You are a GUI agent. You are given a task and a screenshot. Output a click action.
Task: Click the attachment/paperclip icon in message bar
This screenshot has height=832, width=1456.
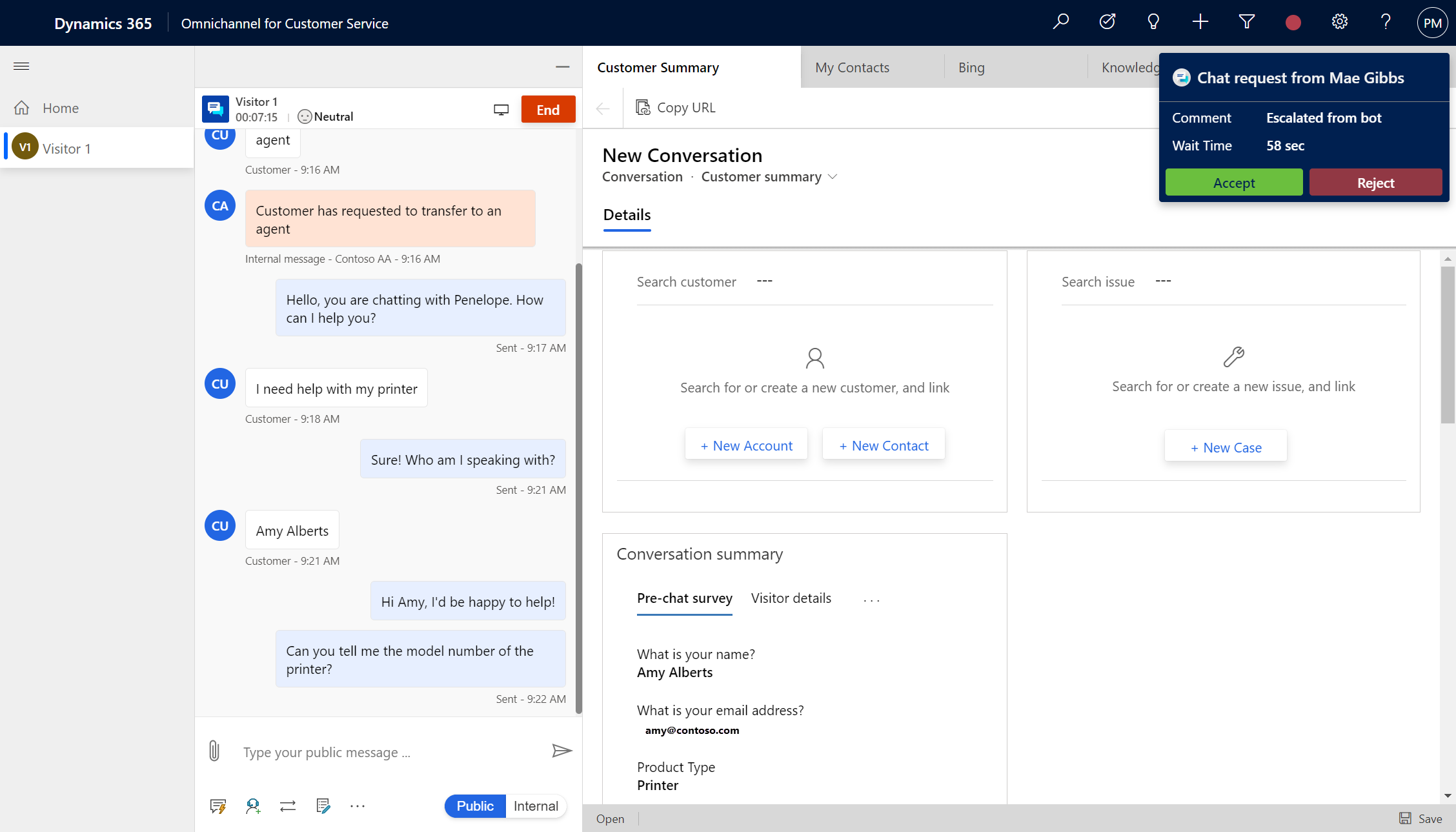pyautogui.click(x=214, y=750)
